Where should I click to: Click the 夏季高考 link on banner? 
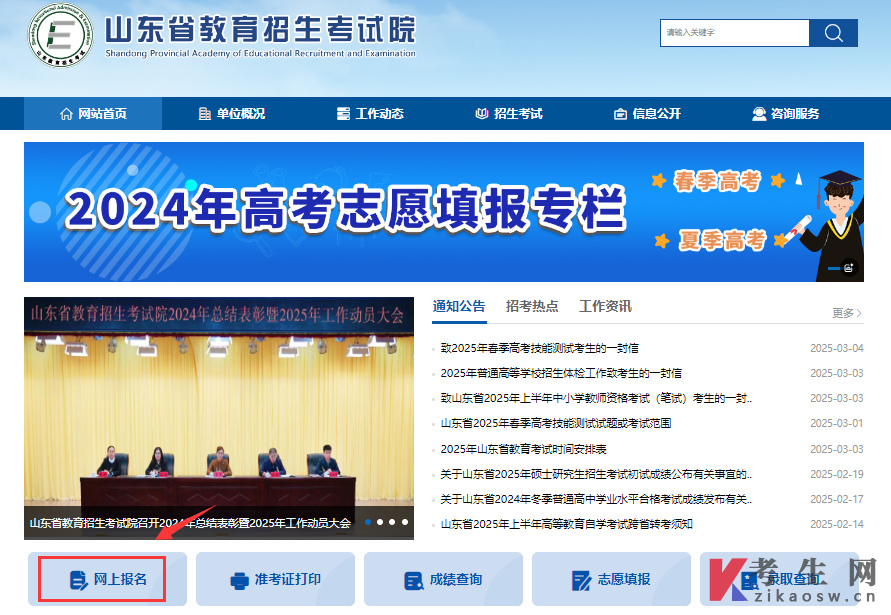pyautogui.click(x=723, y=240)
